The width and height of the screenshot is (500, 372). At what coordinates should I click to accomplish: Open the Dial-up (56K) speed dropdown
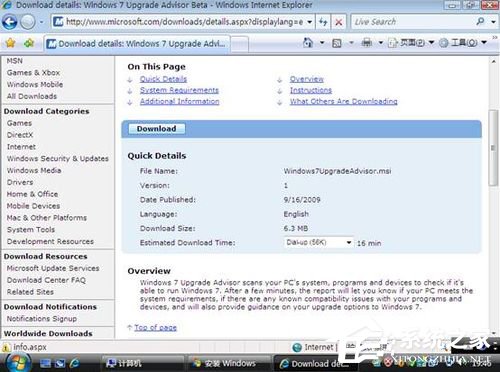[x=318, y=242]
